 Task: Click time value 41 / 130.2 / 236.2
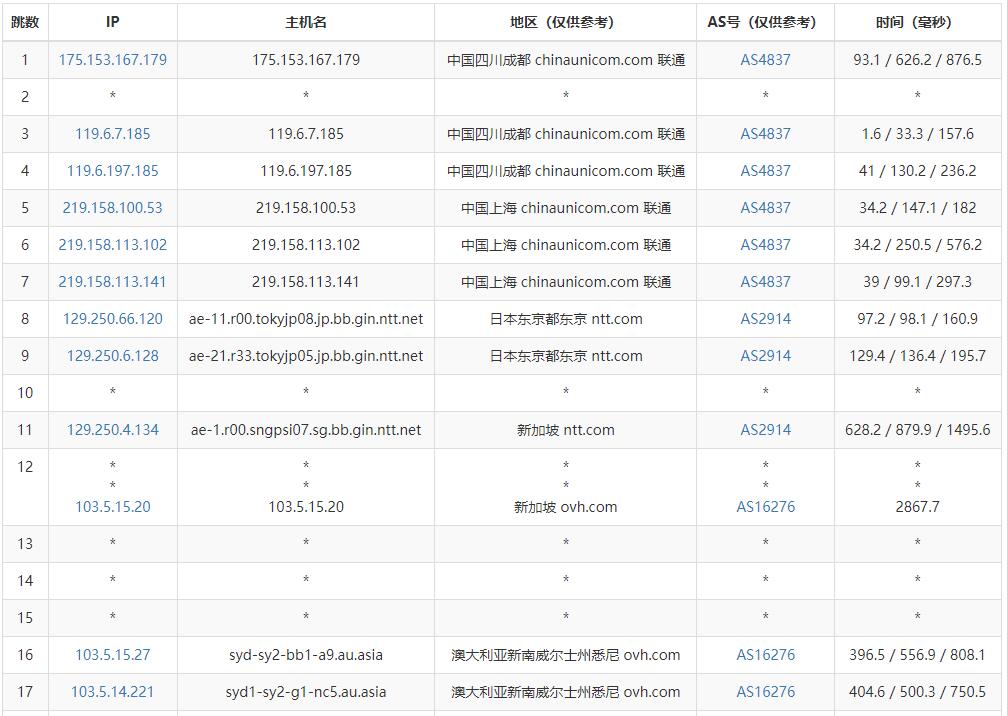point(917,171)
